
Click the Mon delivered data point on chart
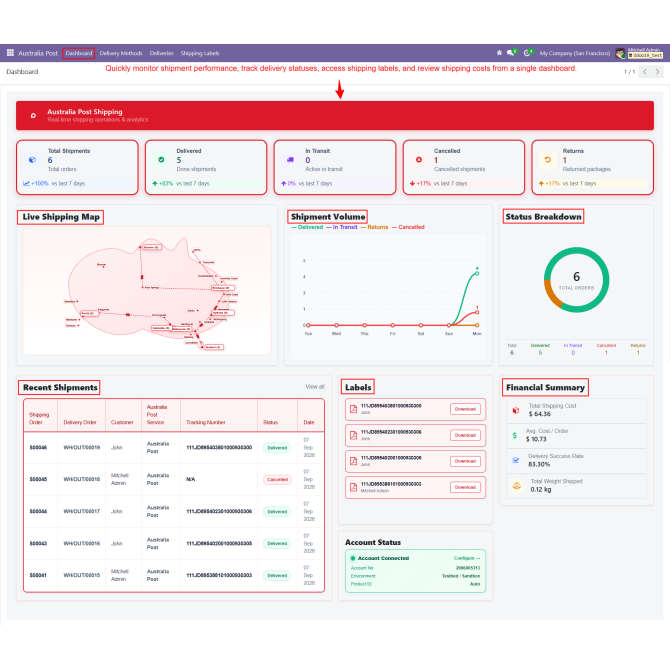point(477,273)
